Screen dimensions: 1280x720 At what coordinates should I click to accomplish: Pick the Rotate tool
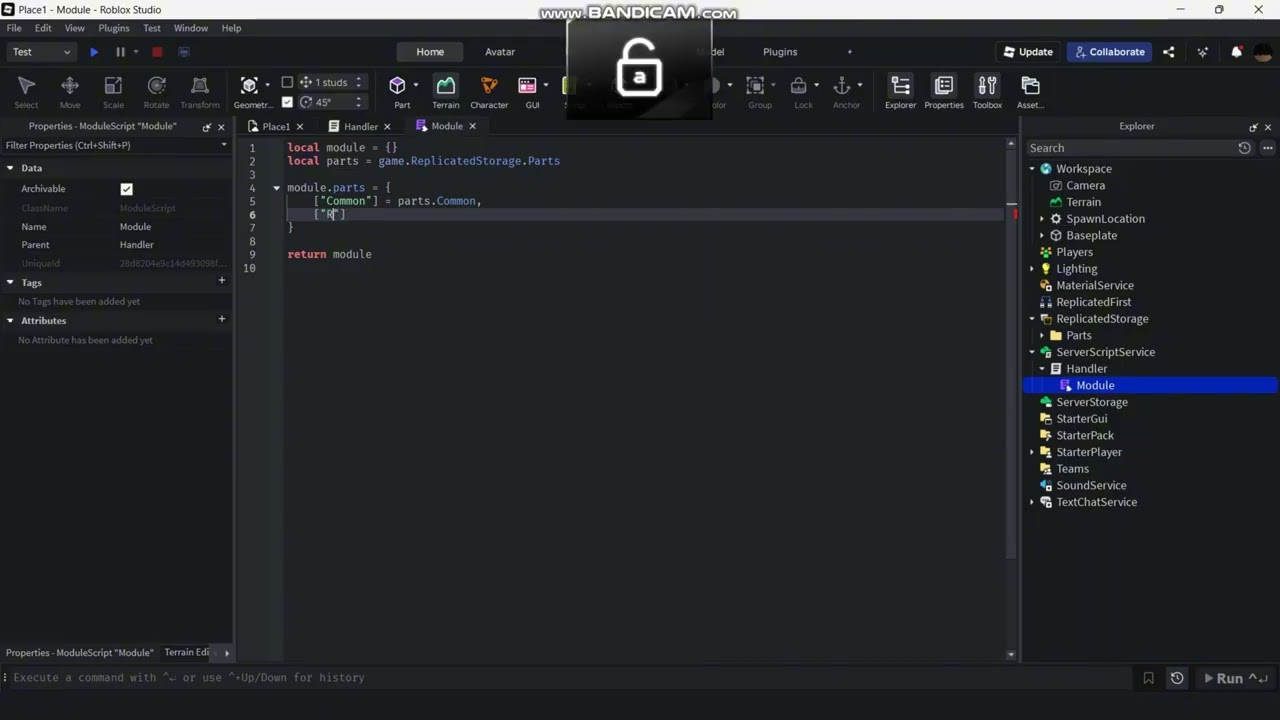click(156, 91)
